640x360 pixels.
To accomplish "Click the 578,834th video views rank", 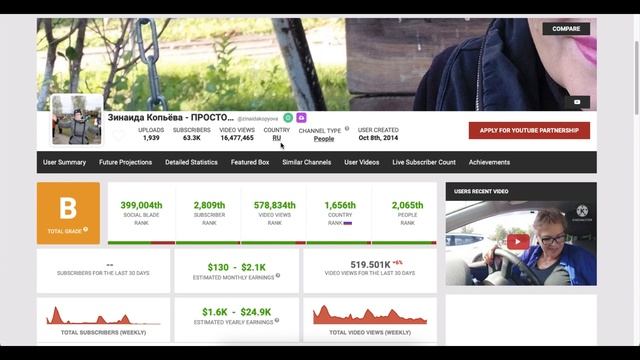I will [x=275, y=205].
